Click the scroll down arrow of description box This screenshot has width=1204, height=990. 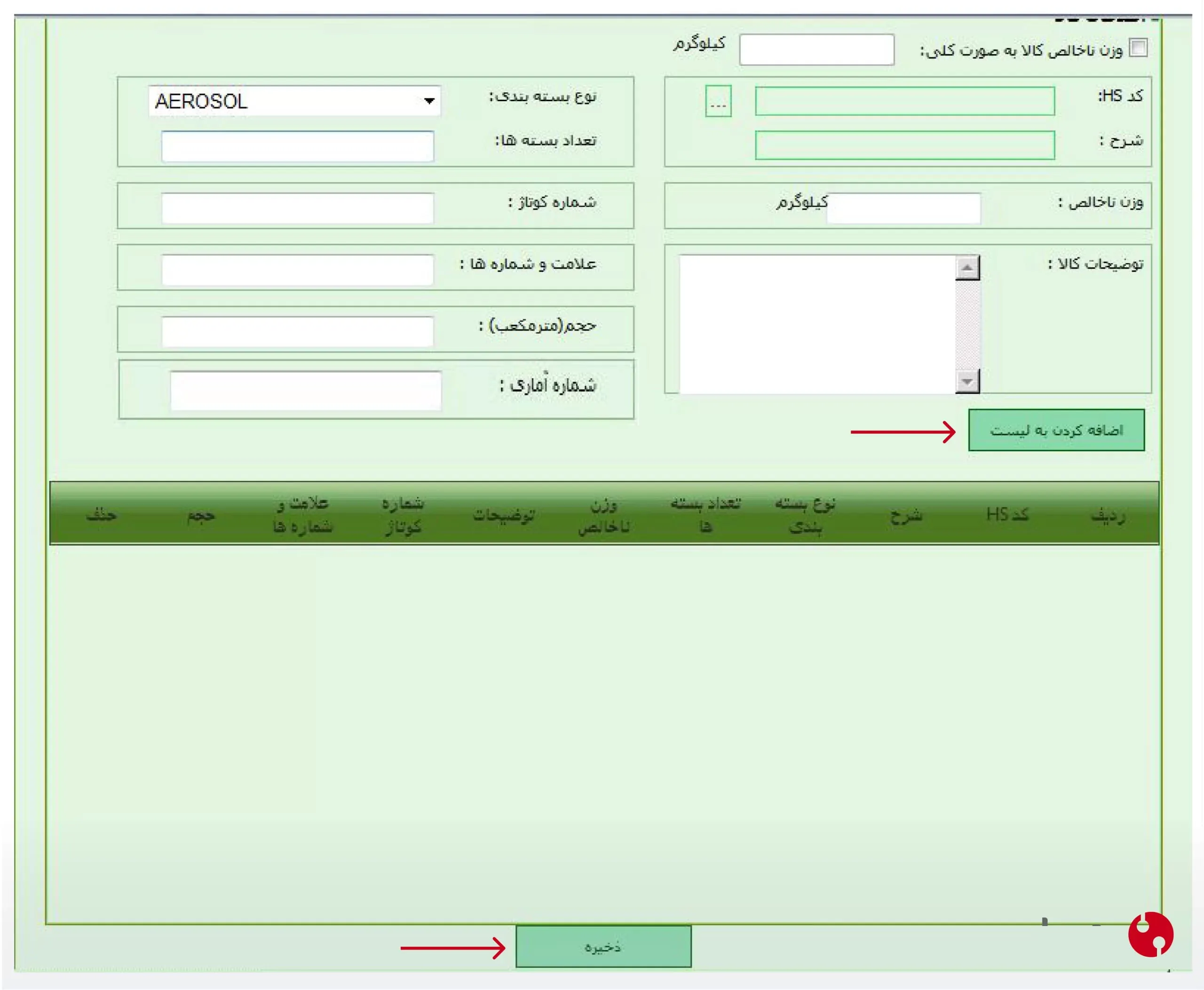967,381
